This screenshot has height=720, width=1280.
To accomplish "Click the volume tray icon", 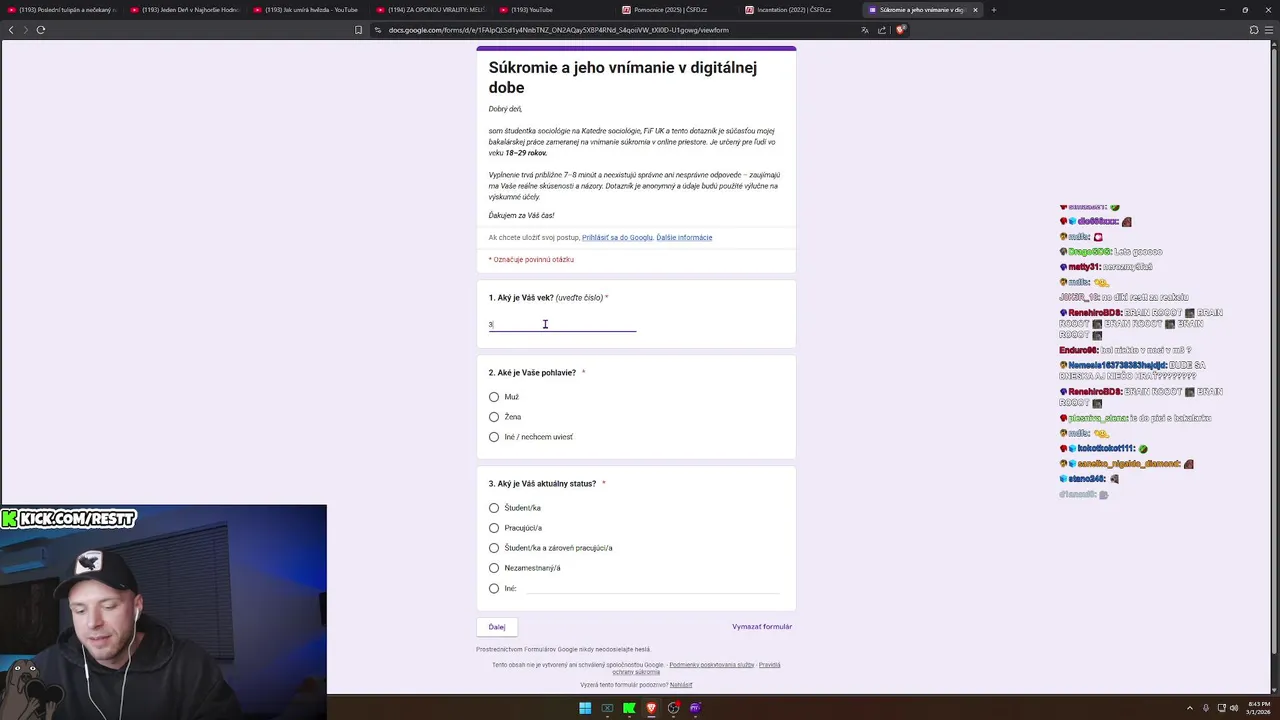I will point(1233,708).
